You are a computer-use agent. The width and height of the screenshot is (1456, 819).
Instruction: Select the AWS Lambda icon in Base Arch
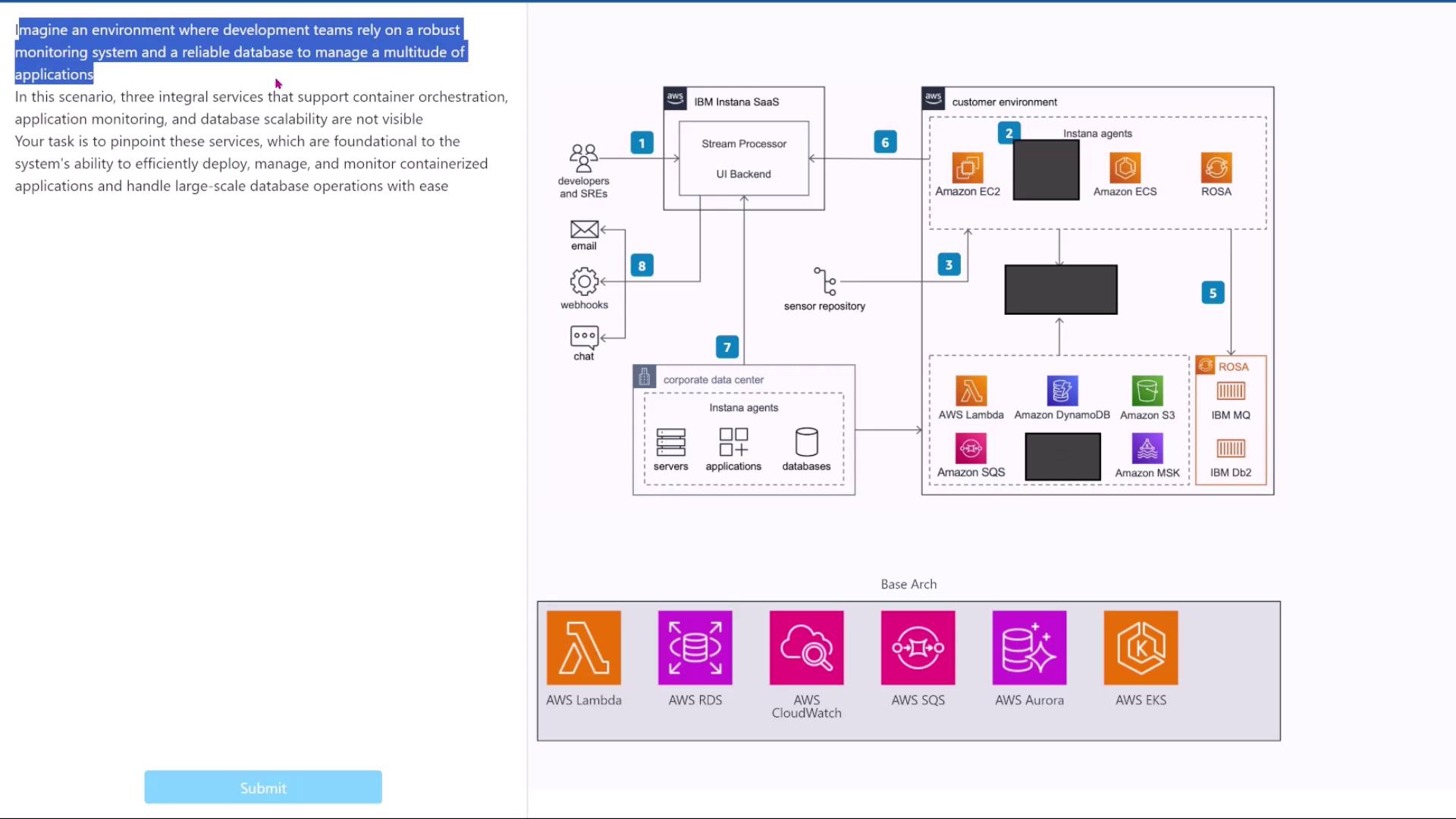pos(583,648)
